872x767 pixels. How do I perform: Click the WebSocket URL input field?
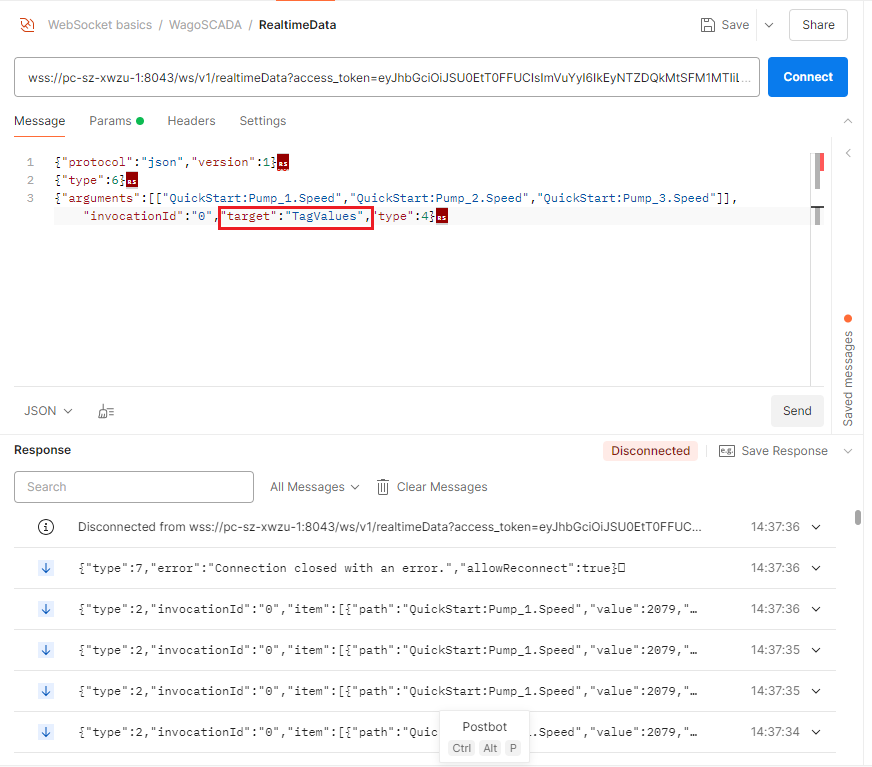(386, 77)
